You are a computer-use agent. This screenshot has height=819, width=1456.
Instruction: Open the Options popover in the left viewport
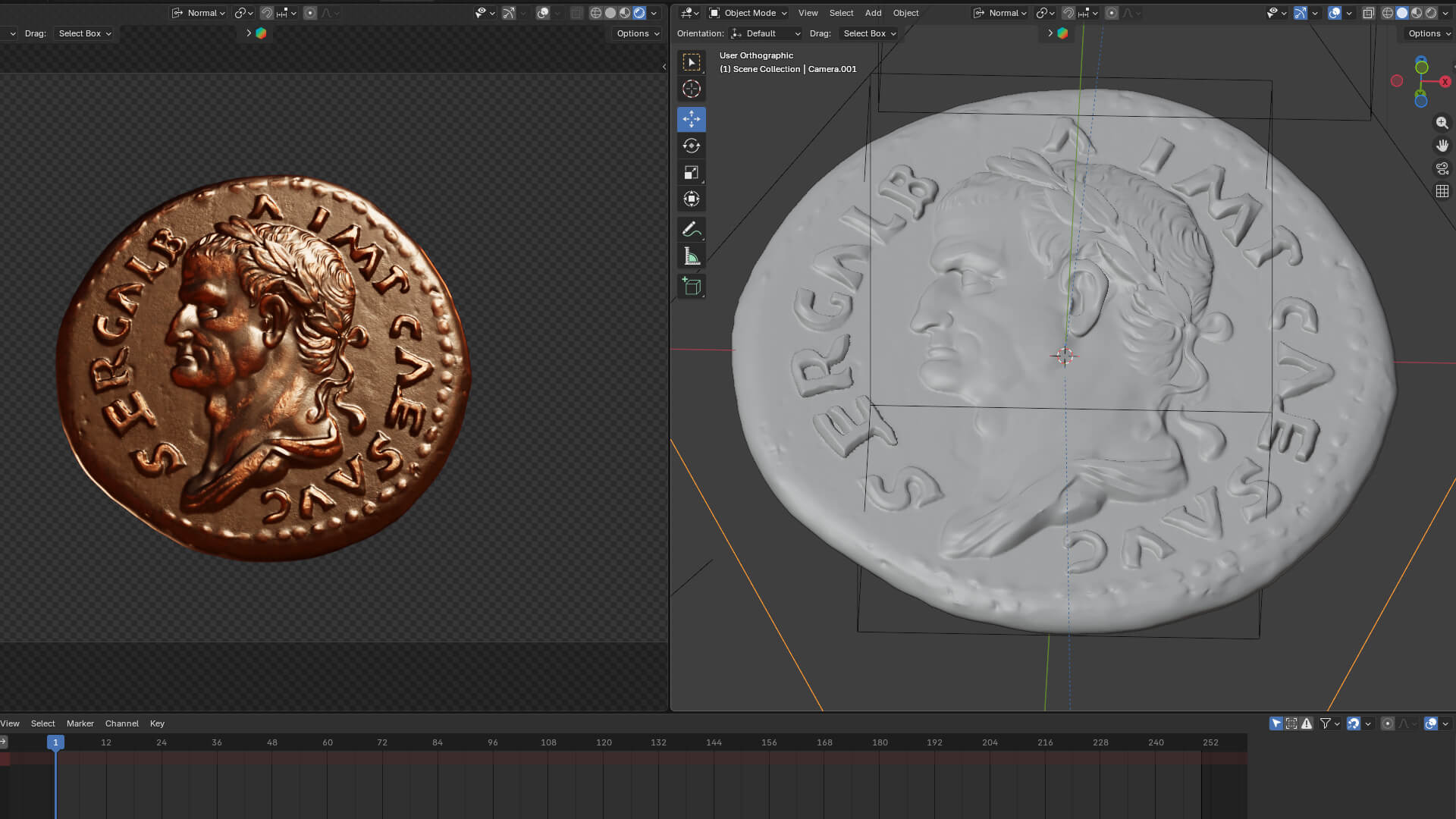click(637, 33)
